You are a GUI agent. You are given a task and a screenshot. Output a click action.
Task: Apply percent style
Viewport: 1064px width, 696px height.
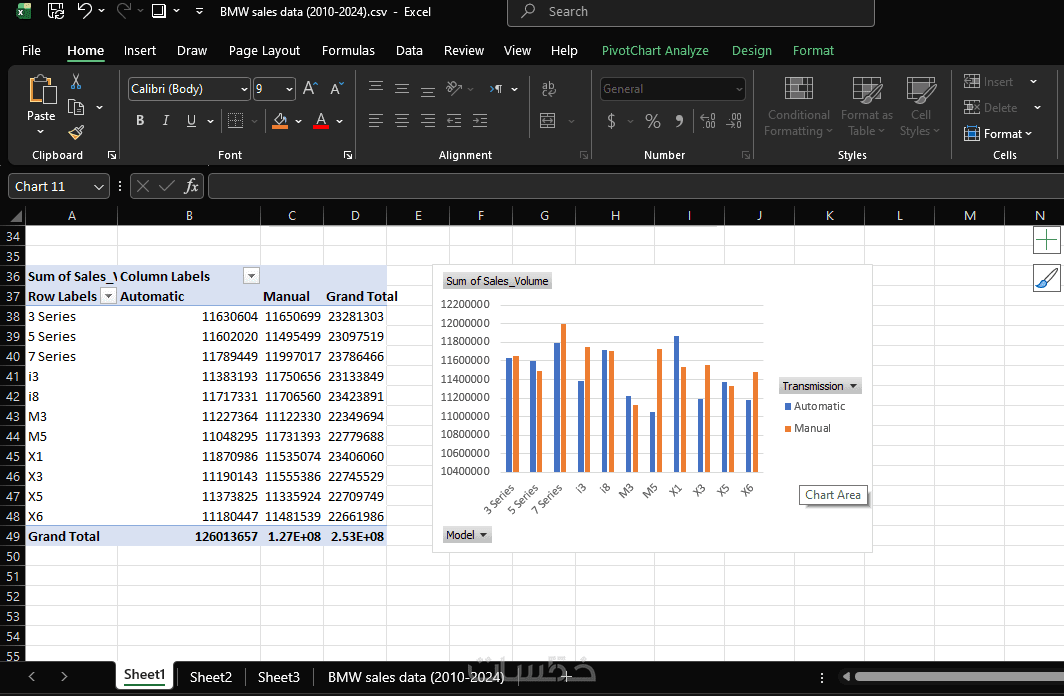coord(653,121)
